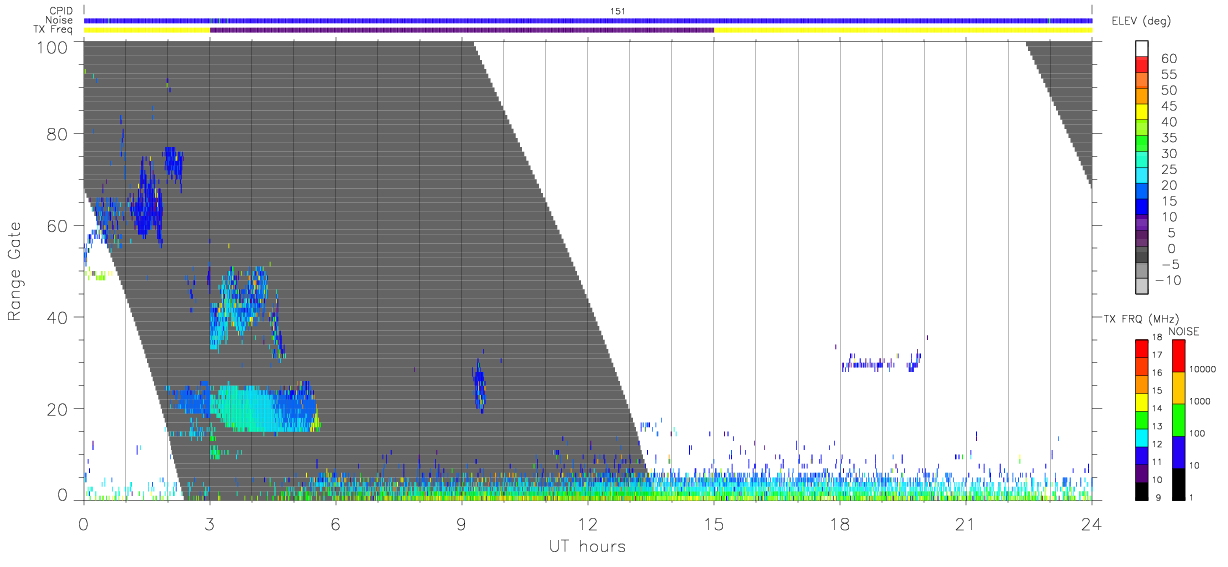Select the cyan 12–13 MHz TX FRQ swatch
The width and height of the screenshot is (1228, 567).
click(x=1141, y=436)
